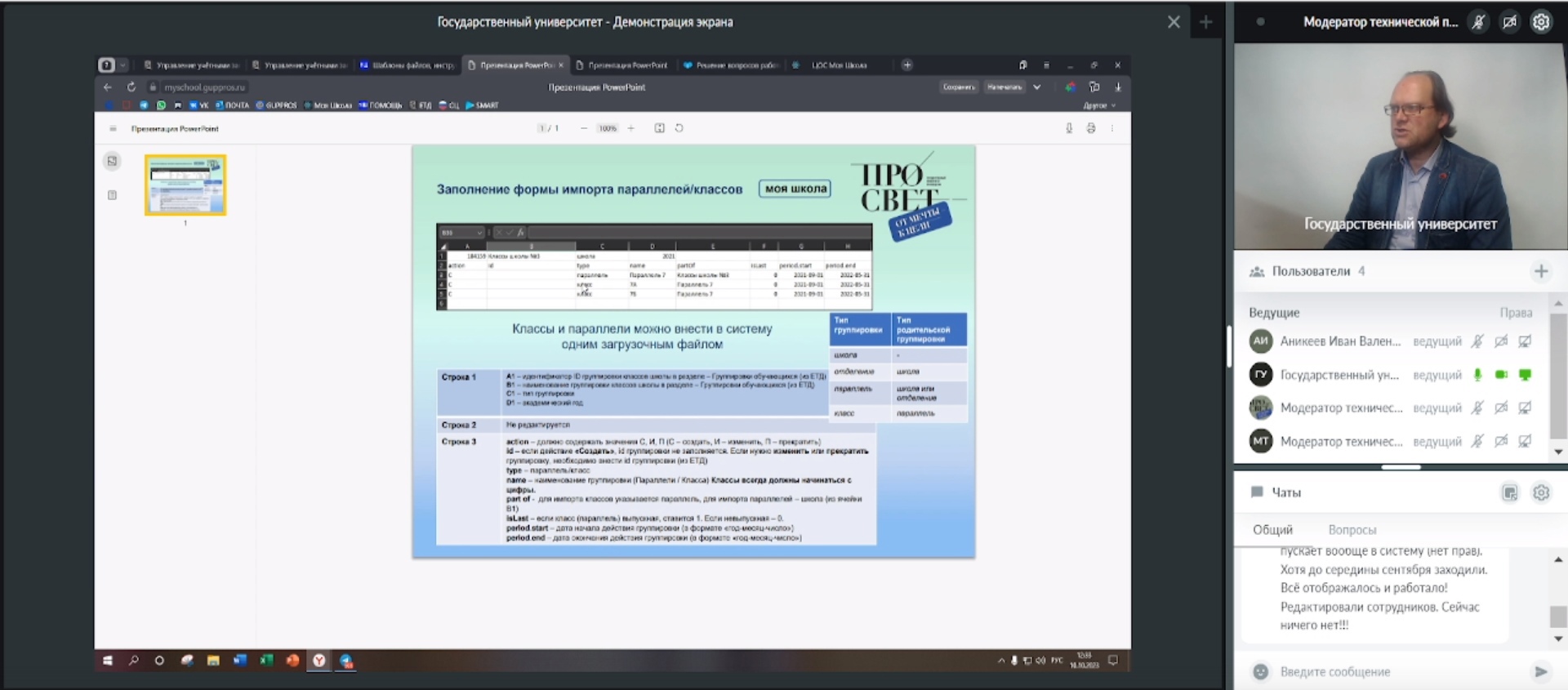The height and width of the screenshot is (690, 1568).
Task: Expand the Другое bookmarks dropdown
Action: click(x=1099, y=105)
